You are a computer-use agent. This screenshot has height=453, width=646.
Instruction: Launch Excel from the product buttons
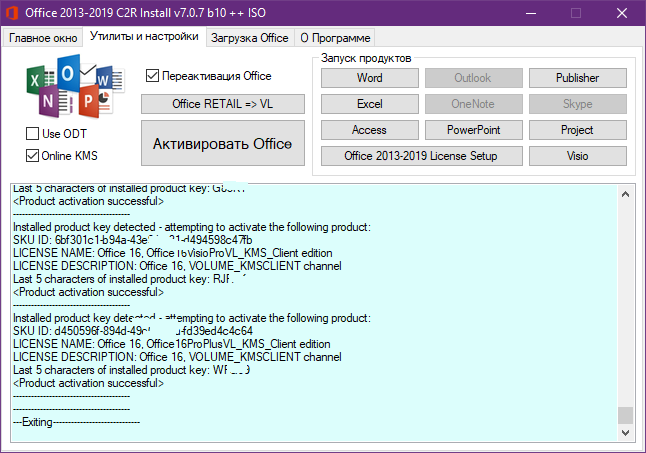tap(369, 104)
